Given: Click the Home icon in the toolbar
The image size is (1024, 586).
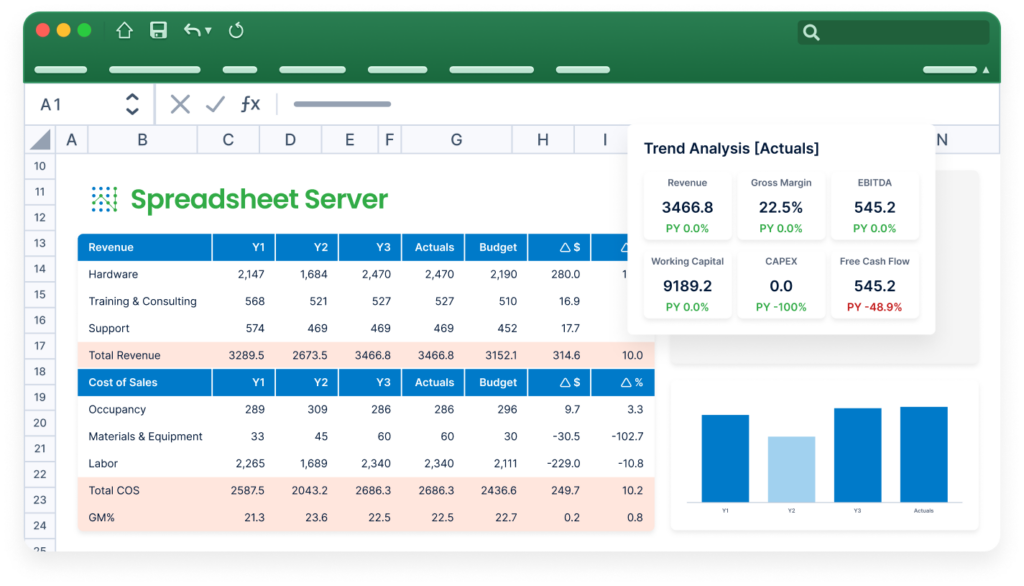Looking at the screenshot, I should [x=124, y=30].
